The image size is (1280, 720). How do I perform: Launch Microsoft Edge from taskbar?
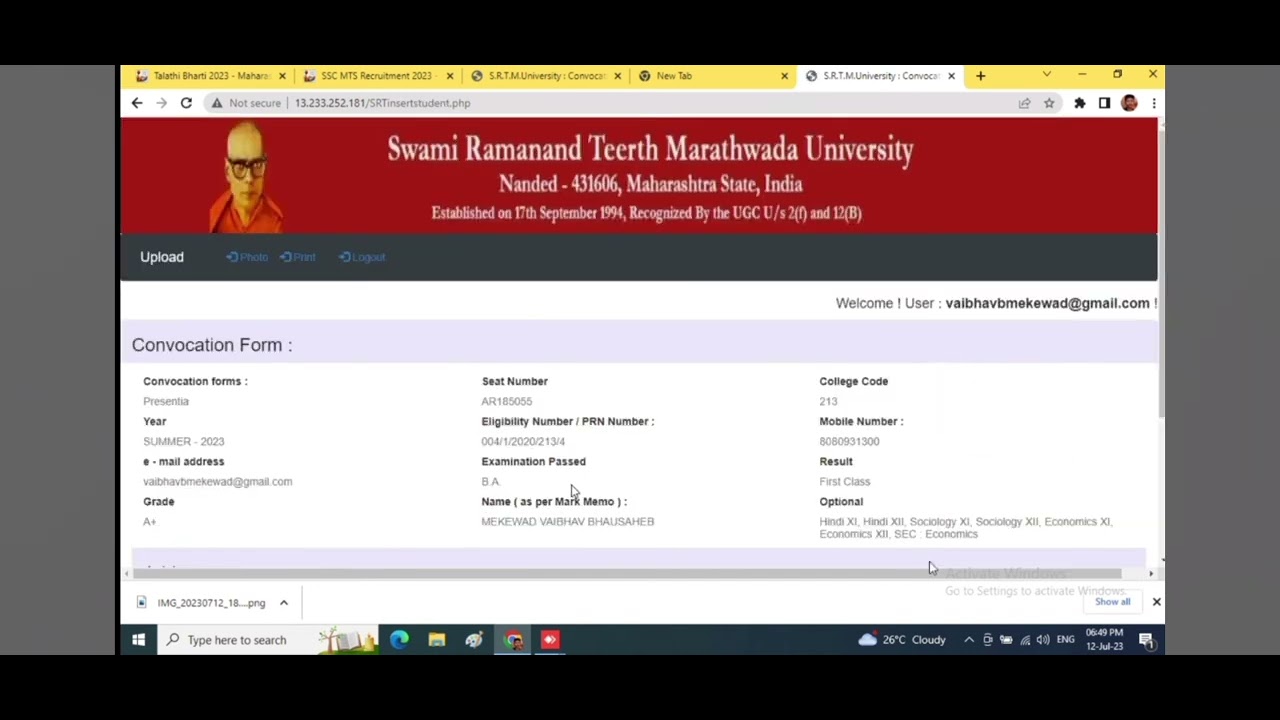[399, 640]
